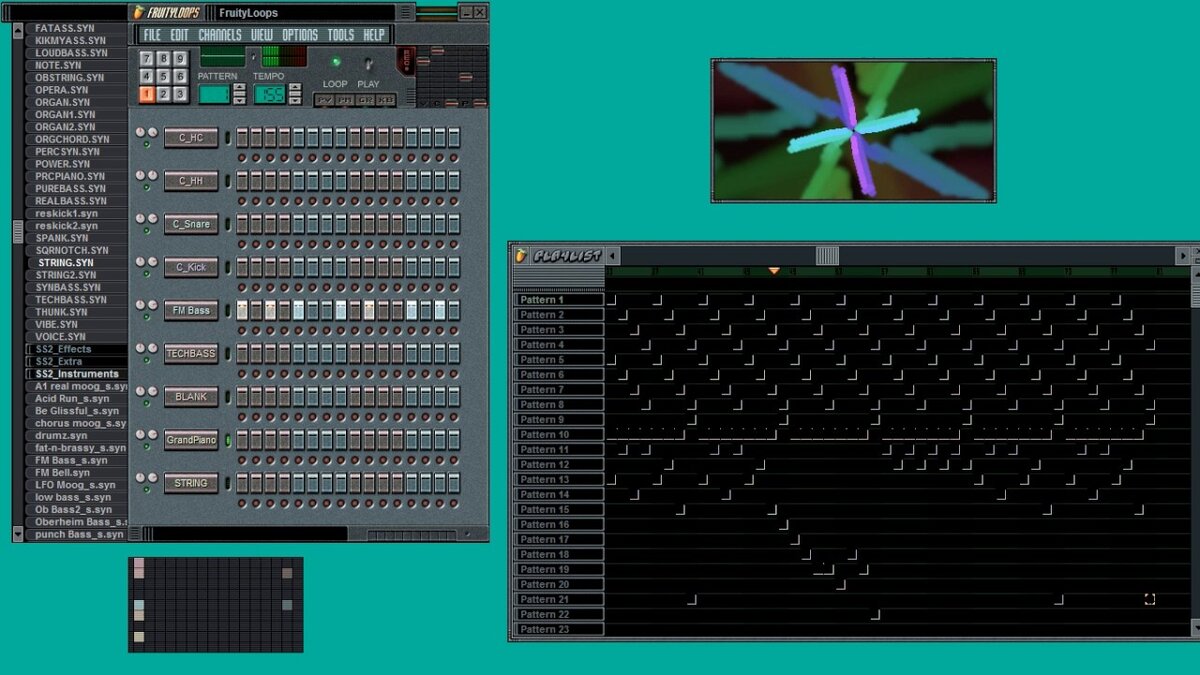1200x675 pixels.
Task: Mute the STRING channel green LED
Action: point(147,489)
